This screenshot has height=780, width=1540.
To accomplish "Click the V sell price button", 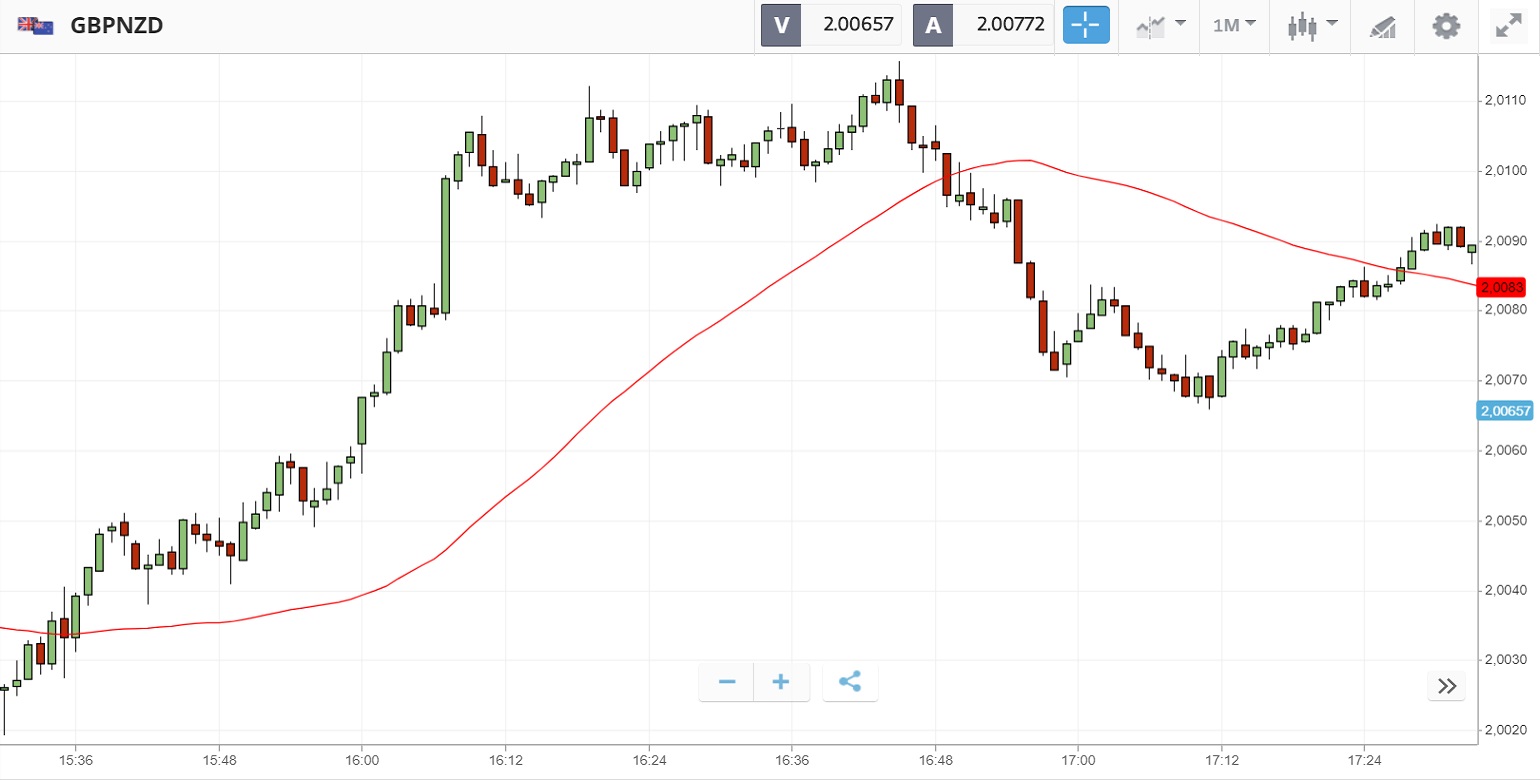I will tap(831, 25).
